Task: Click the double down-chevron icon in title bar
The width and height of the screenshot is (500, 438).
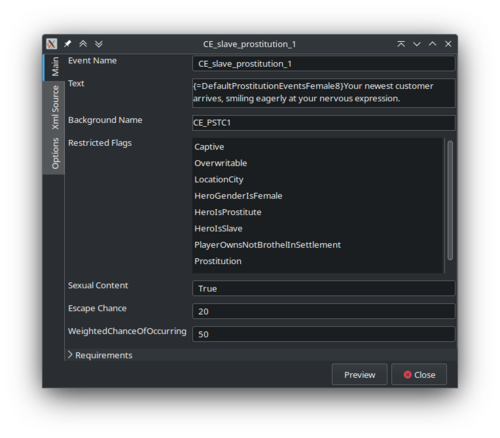Action: [99, 44]
